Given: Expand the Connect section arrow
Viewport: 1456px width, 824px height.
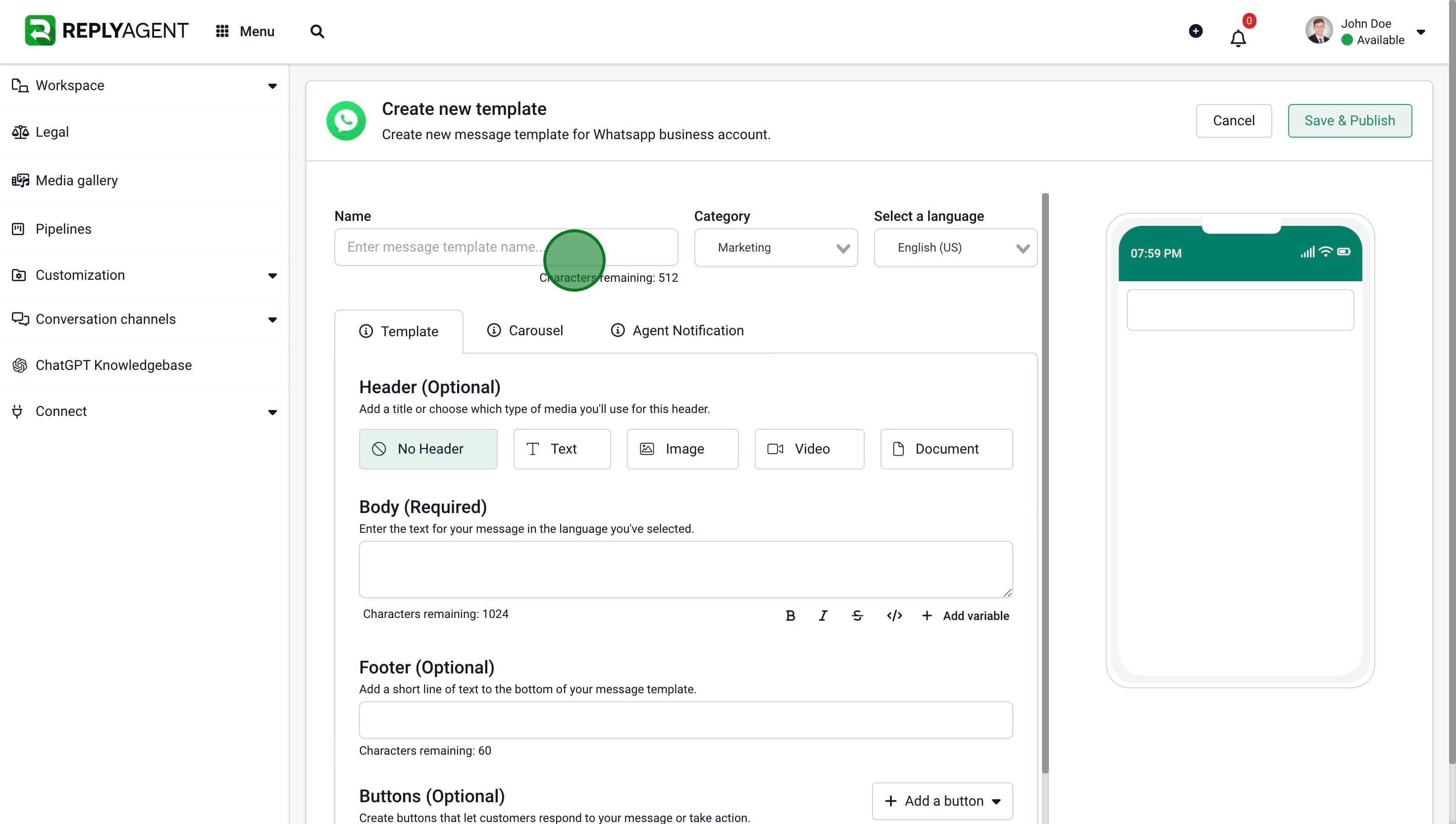Looking at the screenshot, I should (x=272, y=412).
